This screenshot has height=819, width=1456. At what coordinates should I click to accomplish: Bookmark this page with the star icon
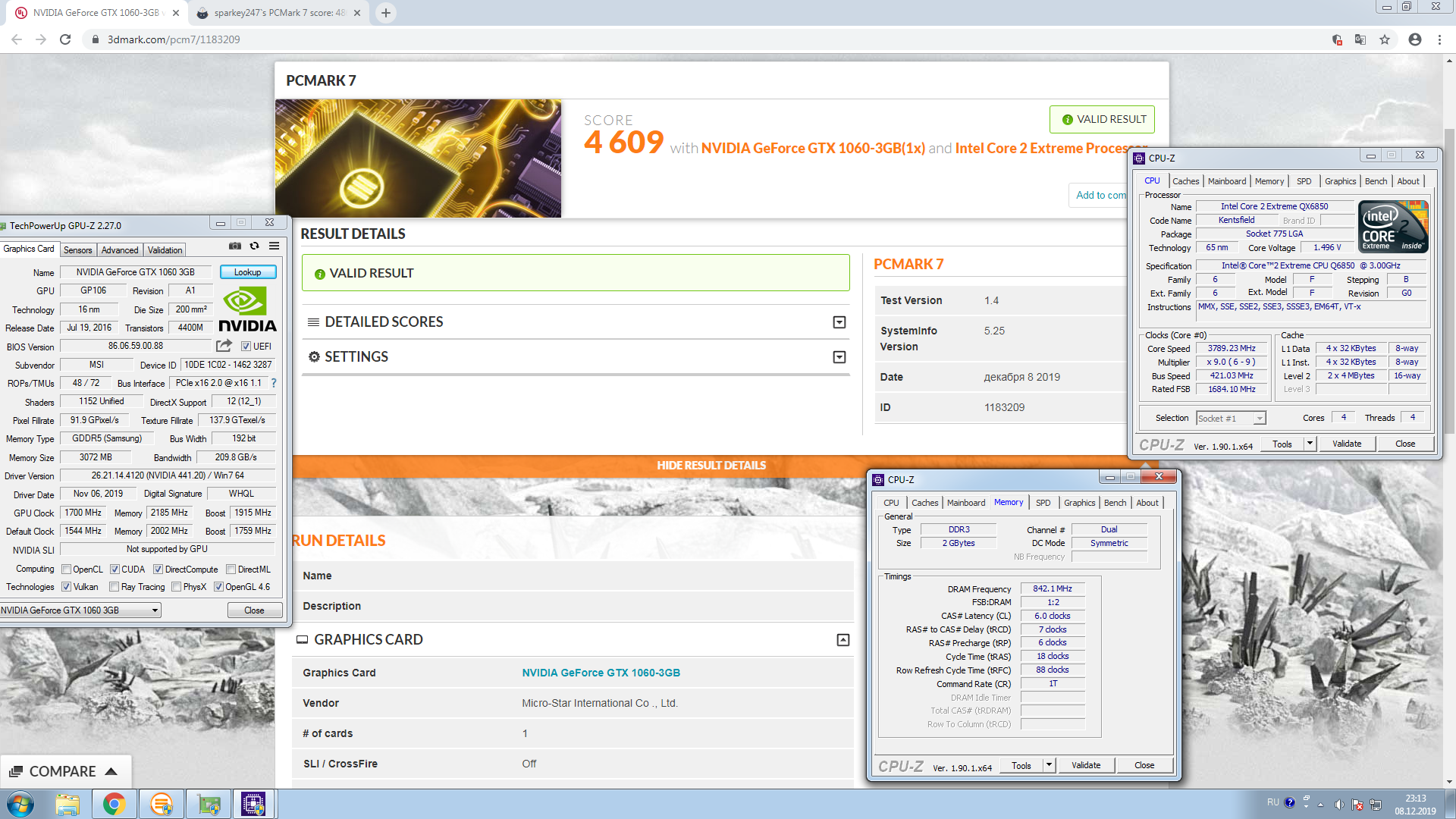click(x=1385, y=39)
